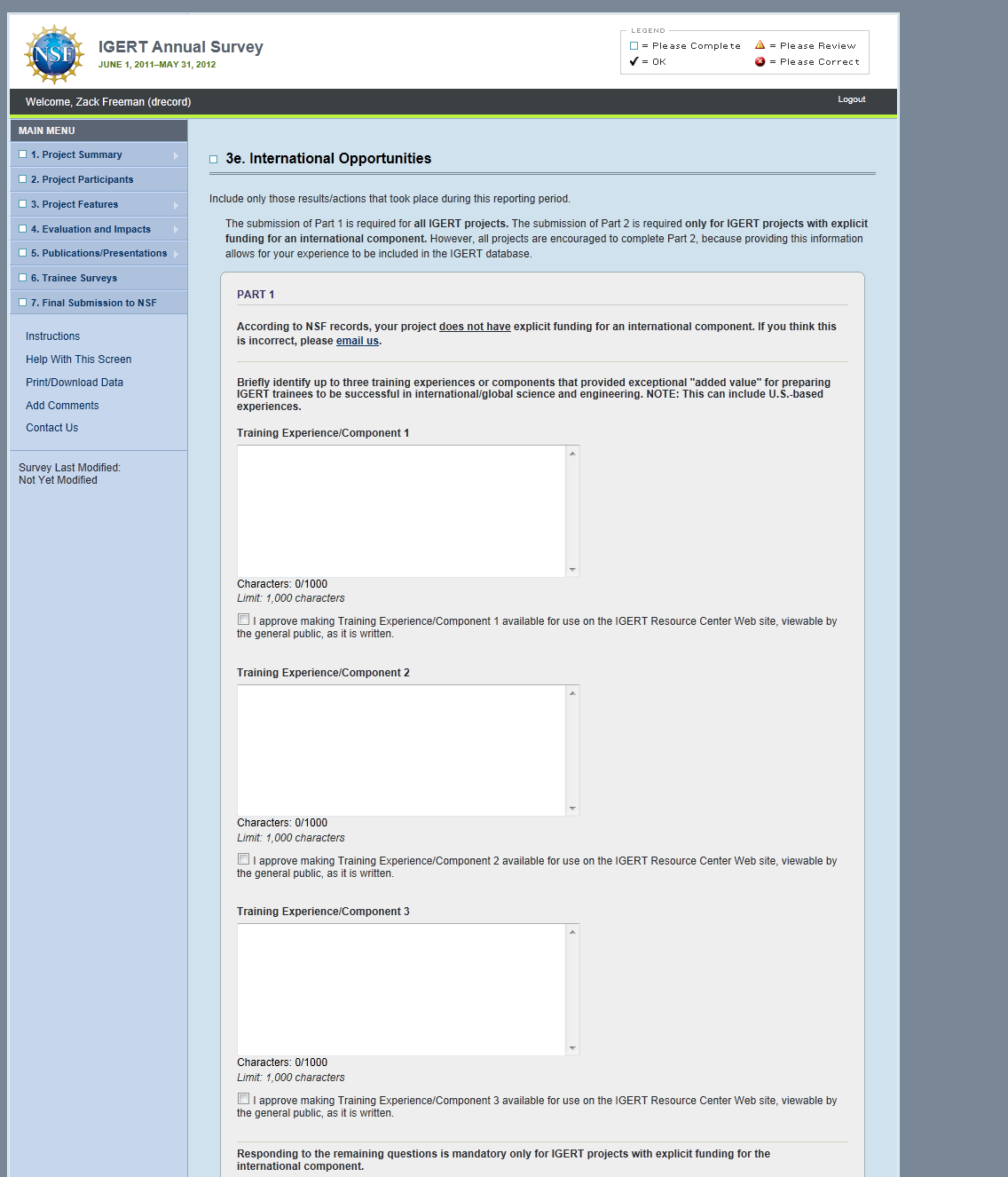Click the email us link

358,341
